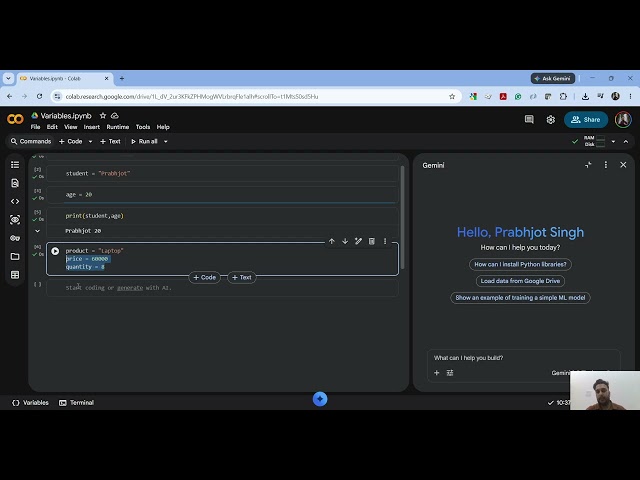
Task: Open the code snippets sidebar icon
Action: click(x=15, y=201)
